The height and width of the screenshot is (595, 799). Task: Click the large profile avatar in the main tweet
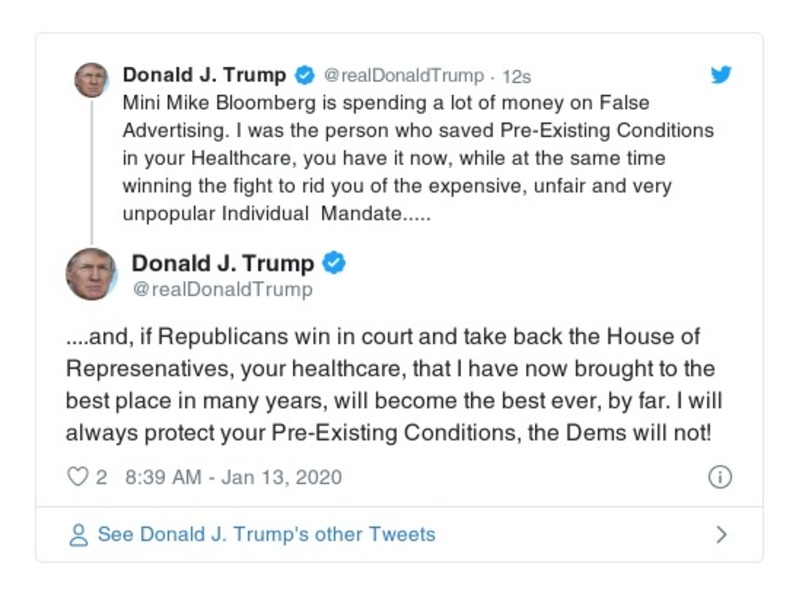click(x=91, y=274)
